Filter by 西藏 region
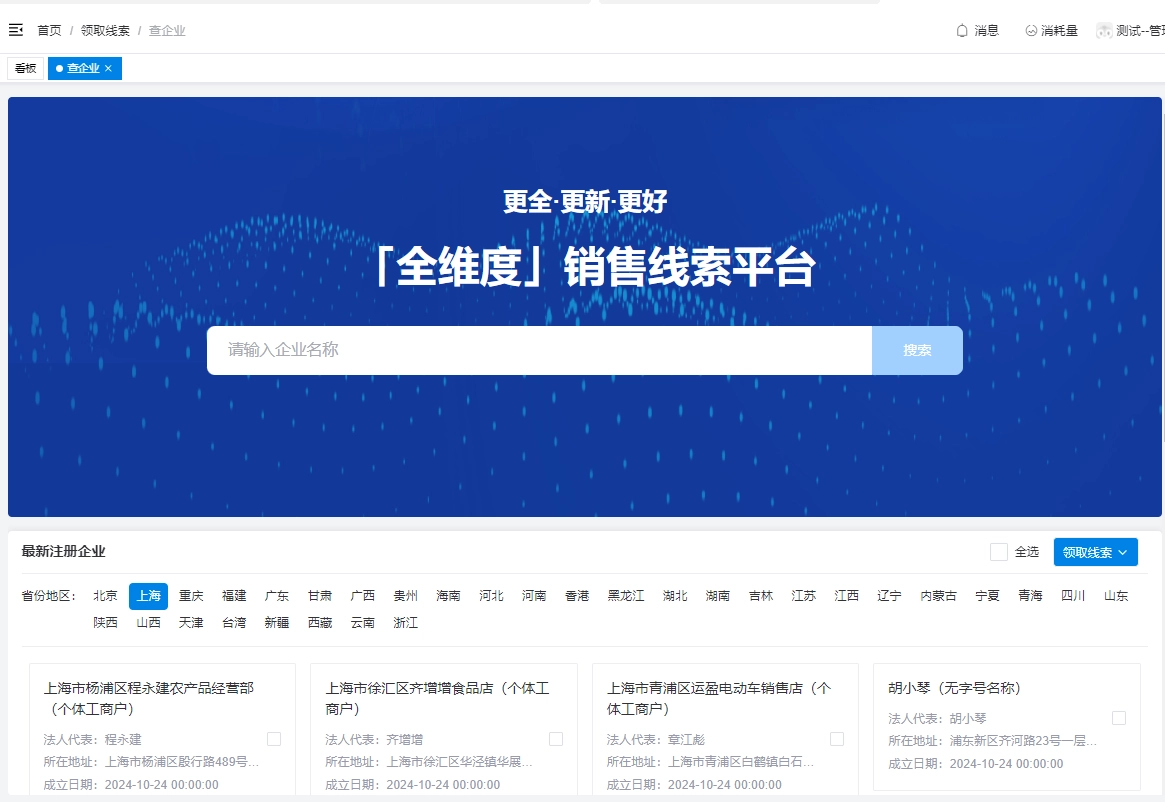This screenshot has width=1165, height=802. click(x=320, y=623)
